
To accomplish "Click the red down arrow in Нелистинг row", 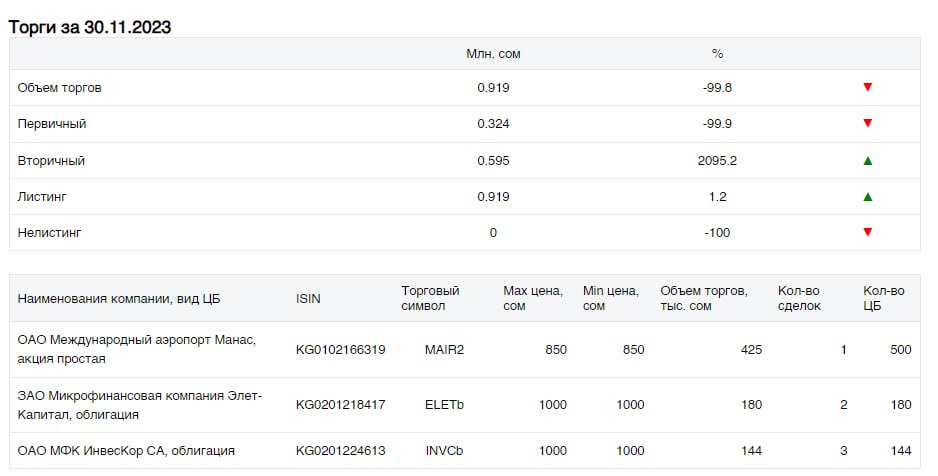I will 867,233.
